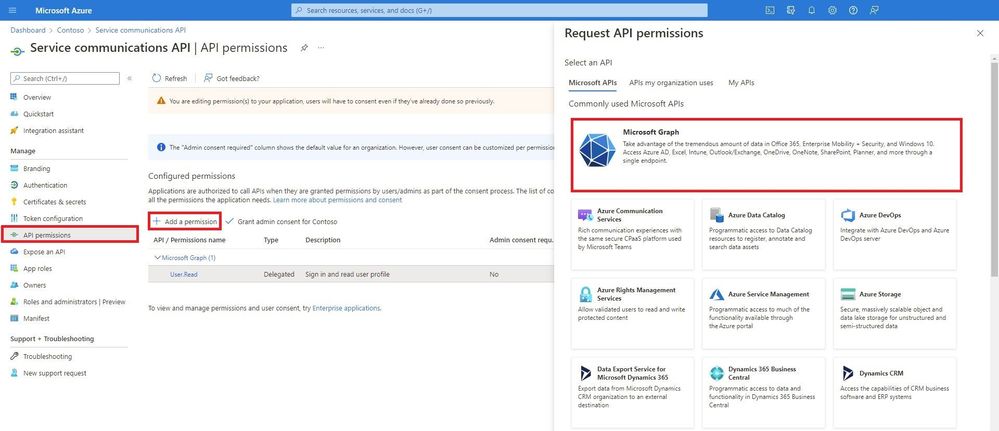
Task: Click the Microsoft Graph logo icon
Action: (597, 150)
